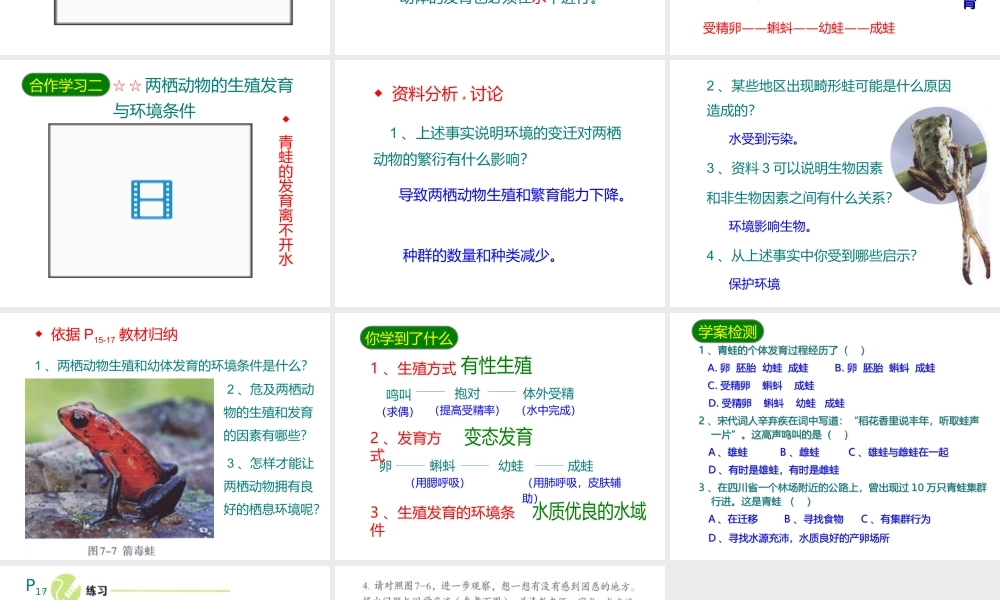Click the answer 水受到污染。
Screen dimensions: 1000x600
pos(764,138)
